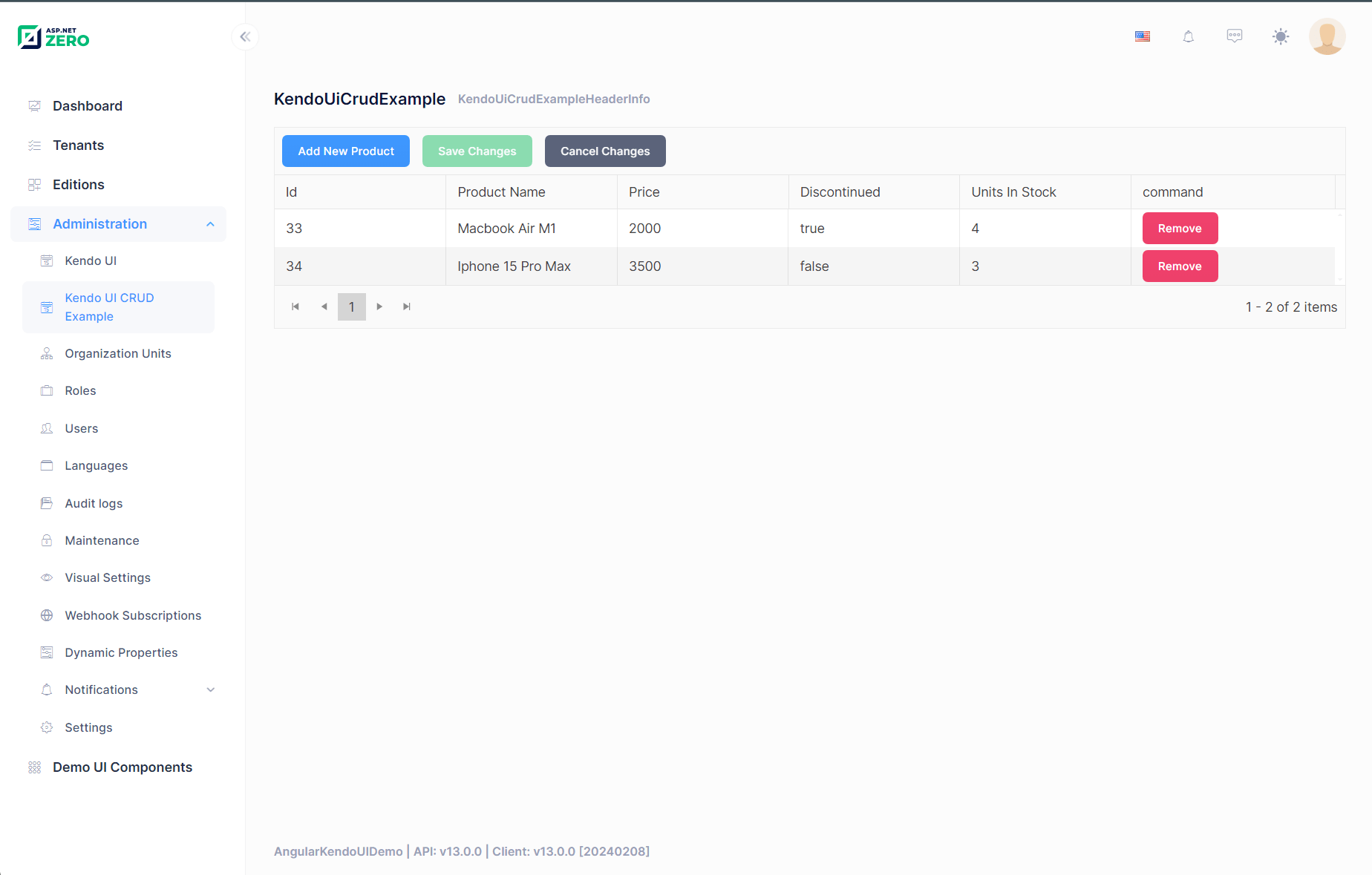
Task: Remove the Iphone 15 Pro Max row
Action: coord(1180,266)
